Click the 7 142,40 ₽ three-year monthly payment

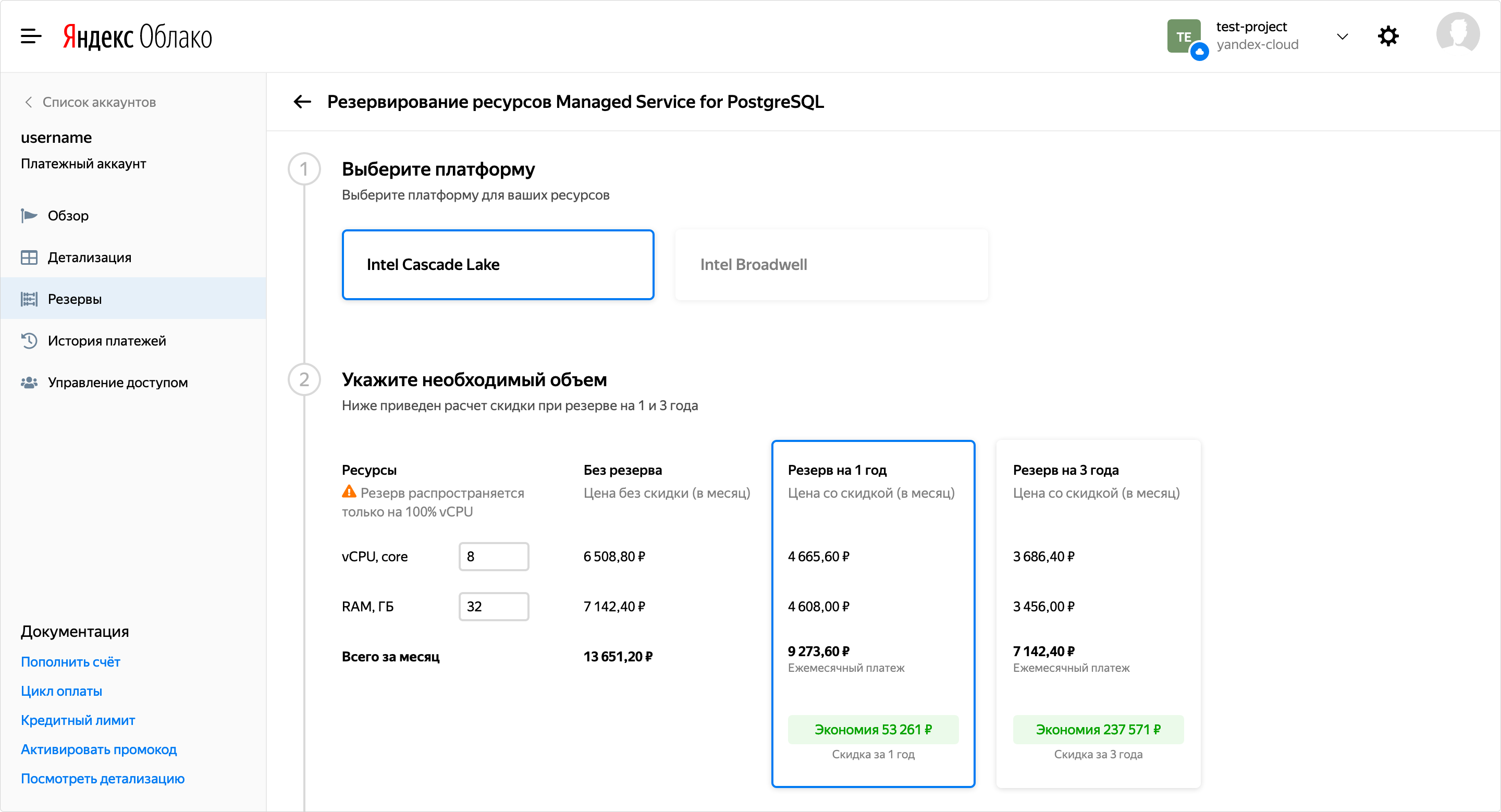[x=1044, y=651]
